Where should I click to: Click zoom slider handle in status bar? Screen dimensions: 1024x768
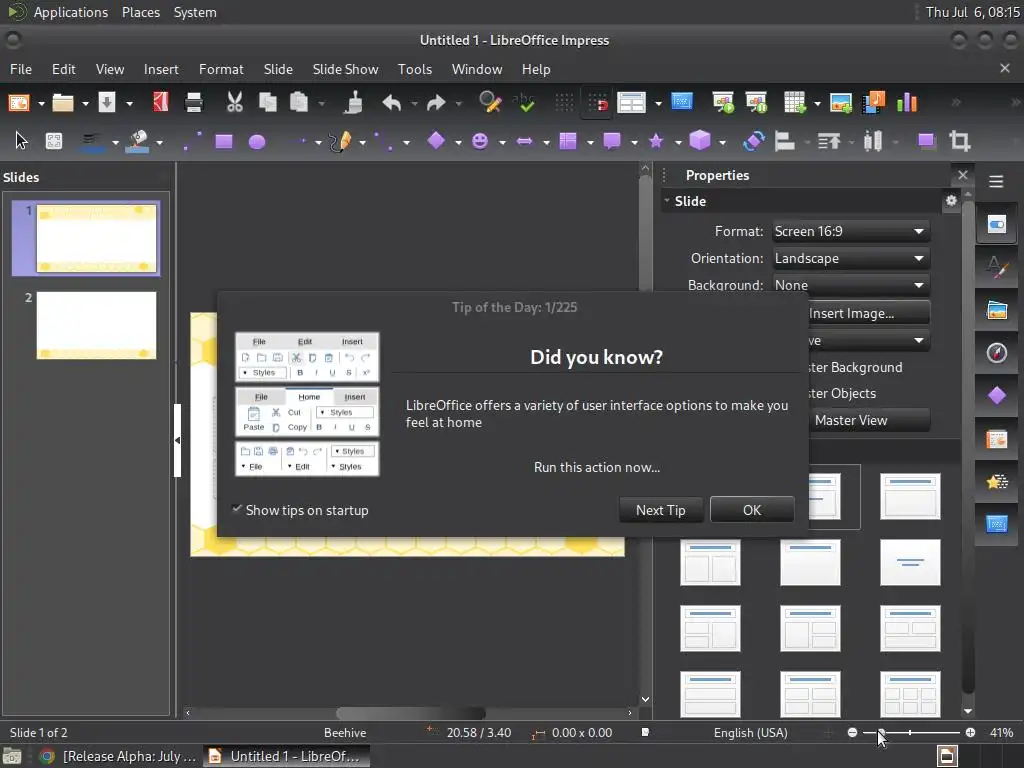880,733
